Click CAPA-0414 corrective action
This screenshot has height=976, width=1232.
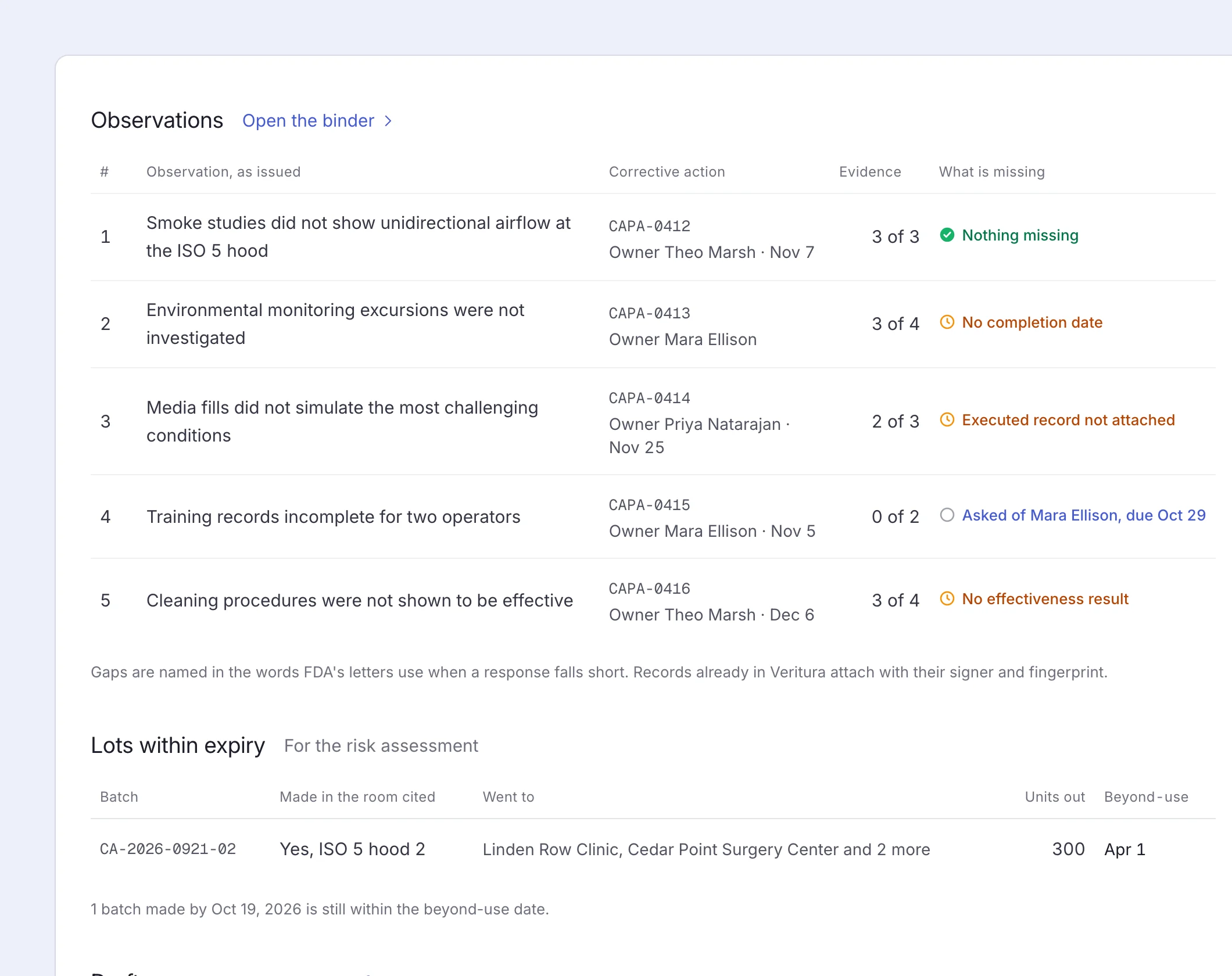click(x=650, y=398)
